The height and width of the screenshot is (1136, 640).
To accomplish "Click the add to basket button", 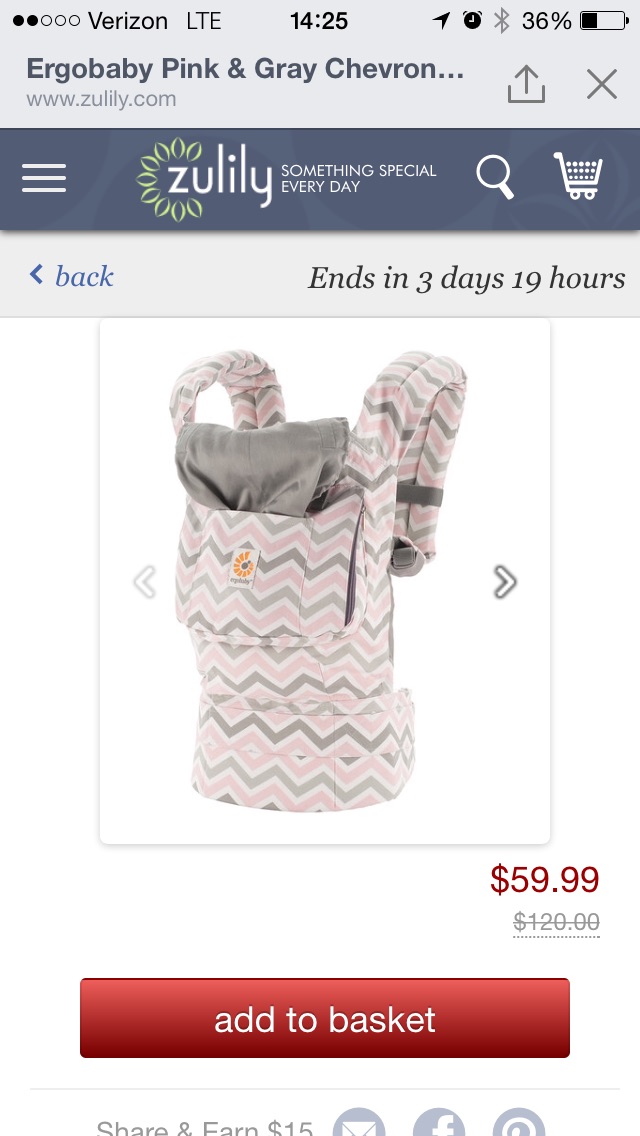I will pos(325,1018).
